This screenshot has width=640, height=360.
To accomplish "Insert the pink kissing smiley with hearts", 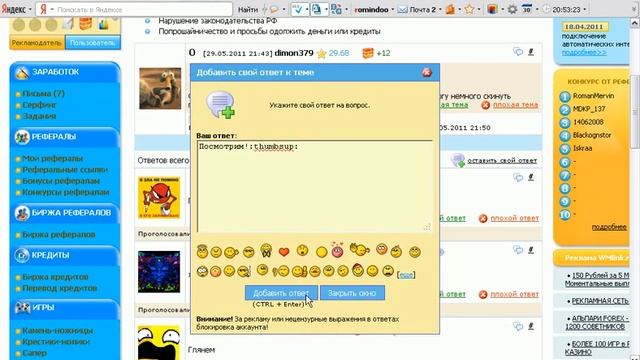I will pos(337,250).
